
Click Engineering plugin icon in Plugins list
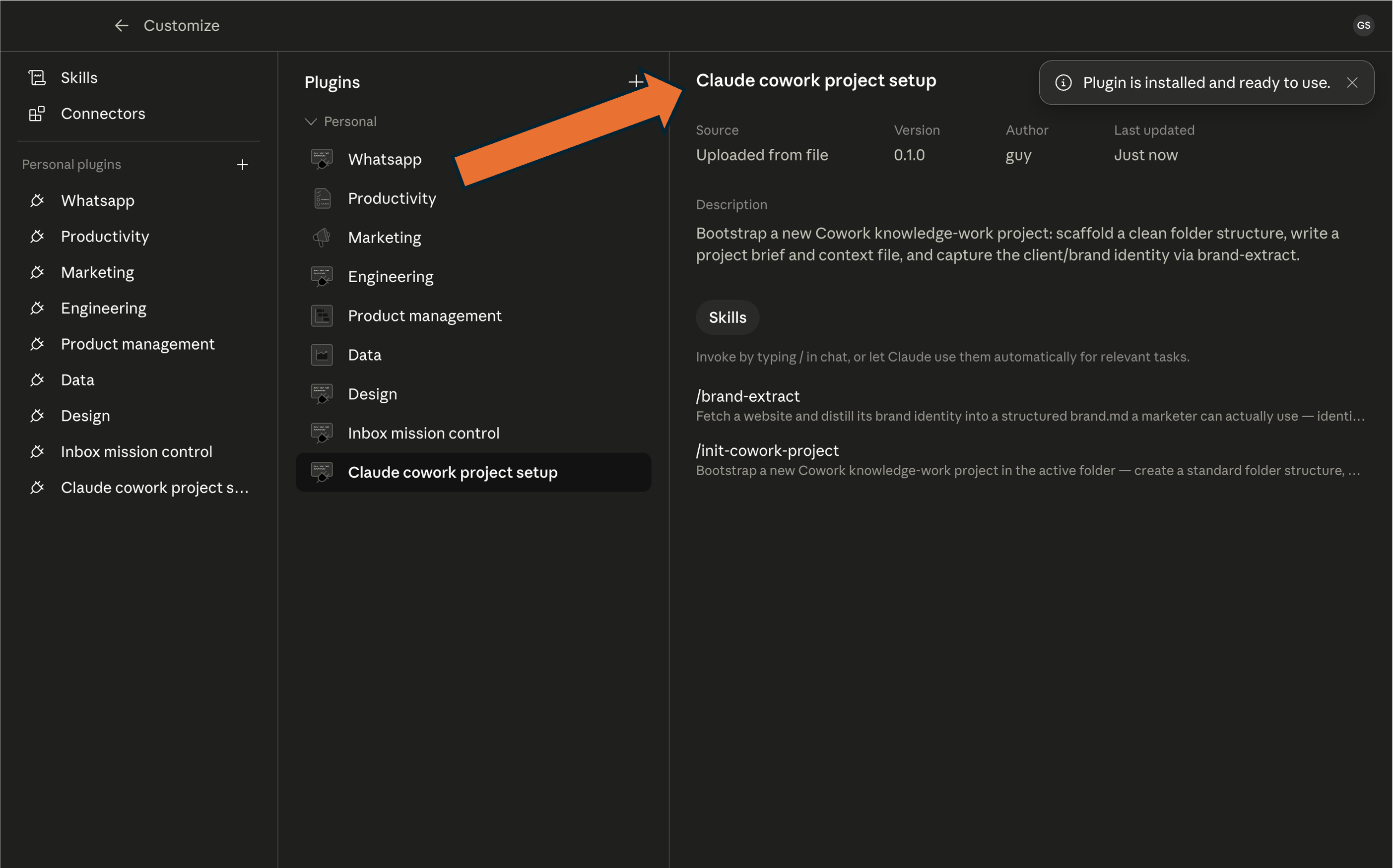tap(322, 276)
